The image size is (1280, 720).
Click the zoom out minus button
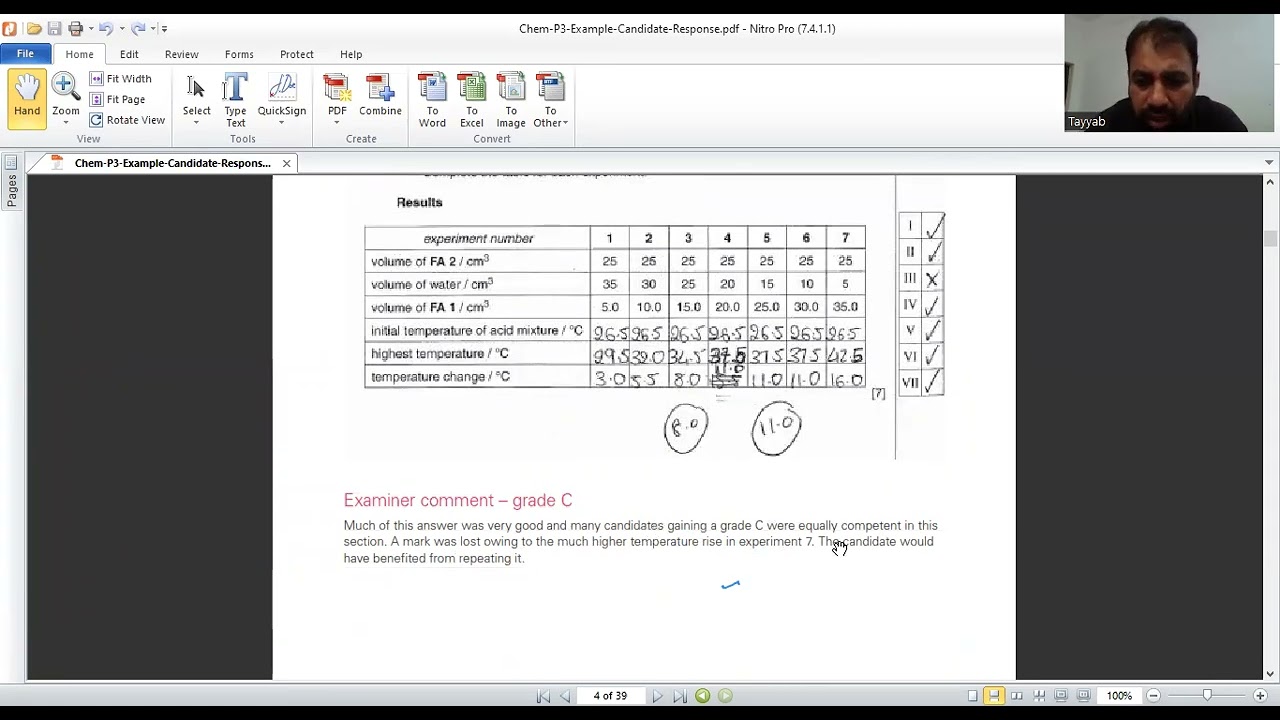click(1153, 696)
